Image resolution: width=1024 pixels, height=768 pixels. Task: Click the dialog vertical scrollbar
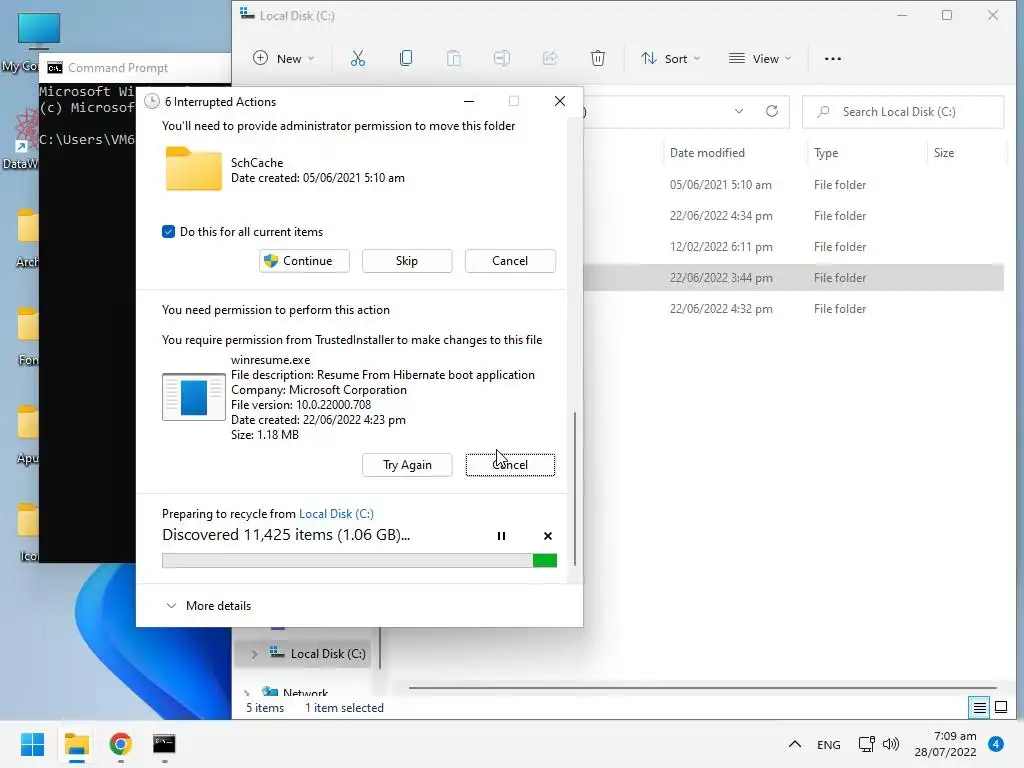[x=575, y=488]
